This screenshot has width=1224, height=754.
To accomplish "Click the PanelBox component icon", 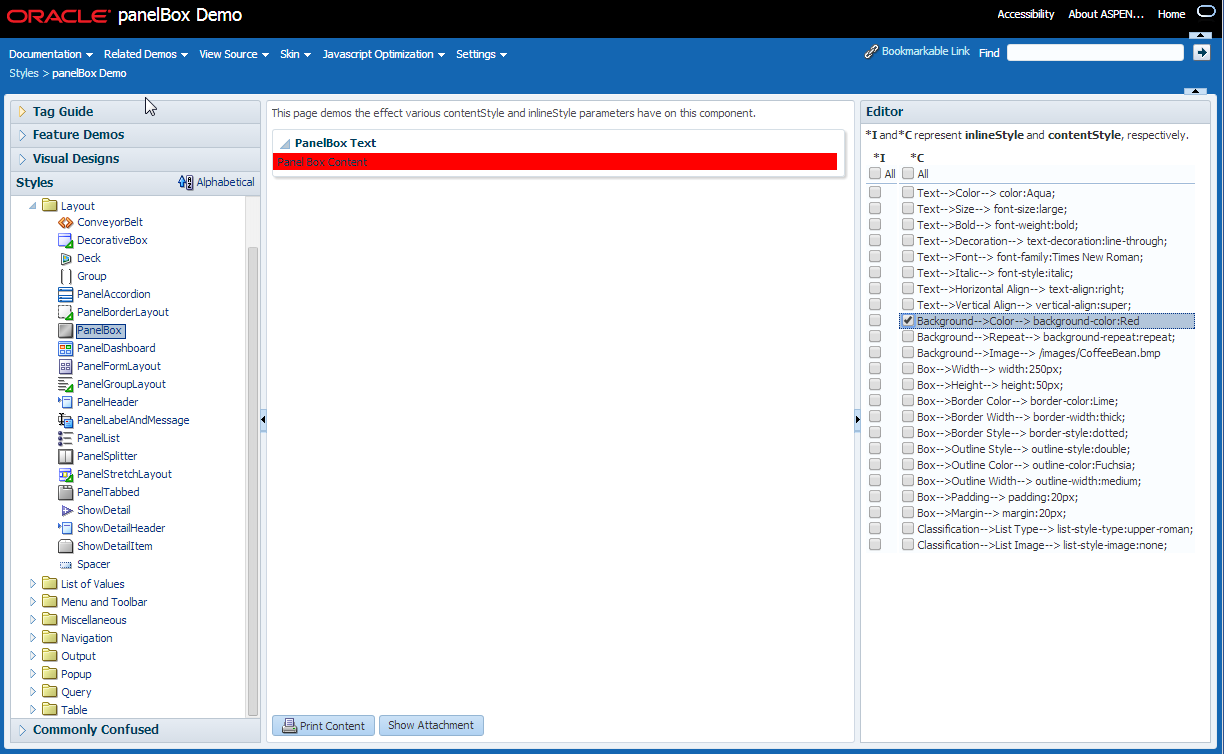I will (x=66, y=330).
